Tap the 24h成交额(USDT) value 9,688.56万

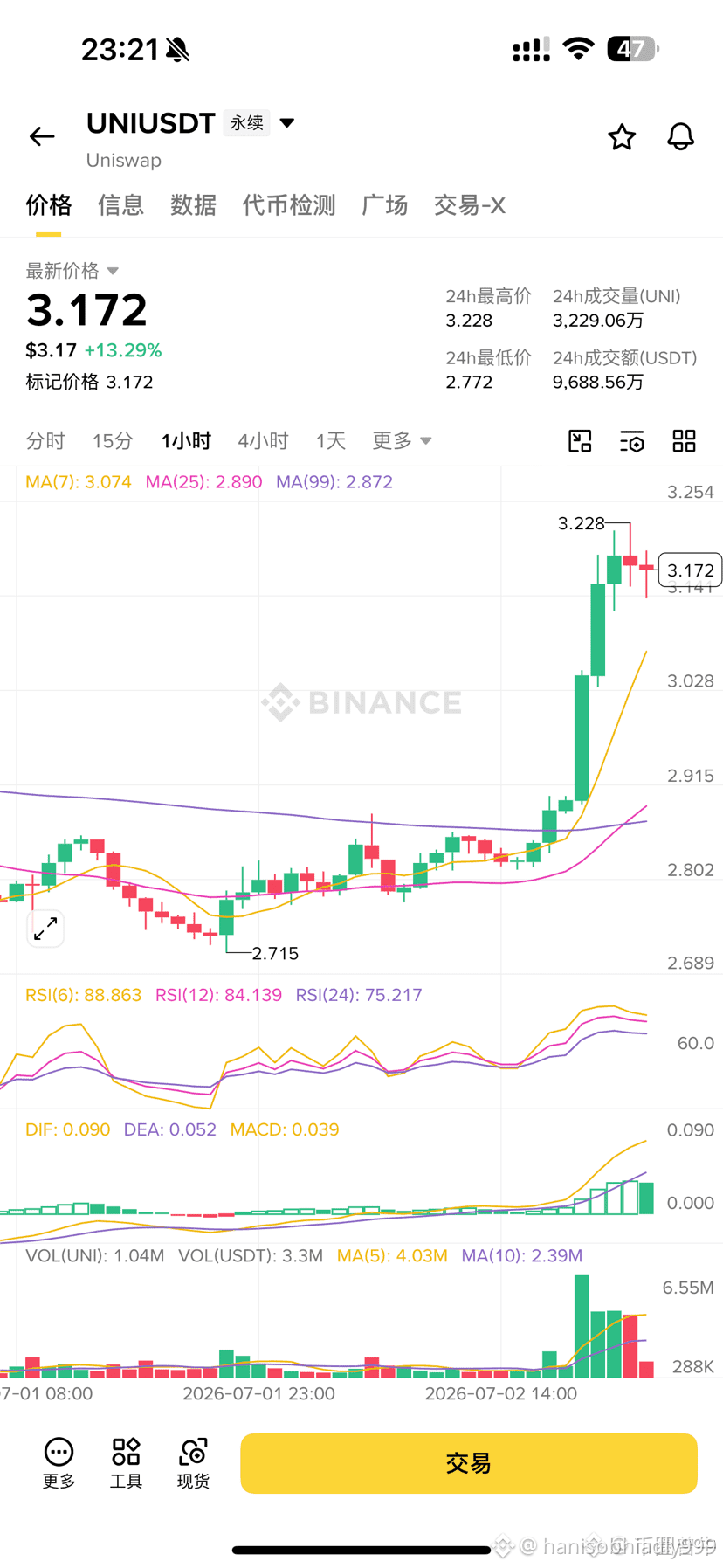tap(598, 382)
